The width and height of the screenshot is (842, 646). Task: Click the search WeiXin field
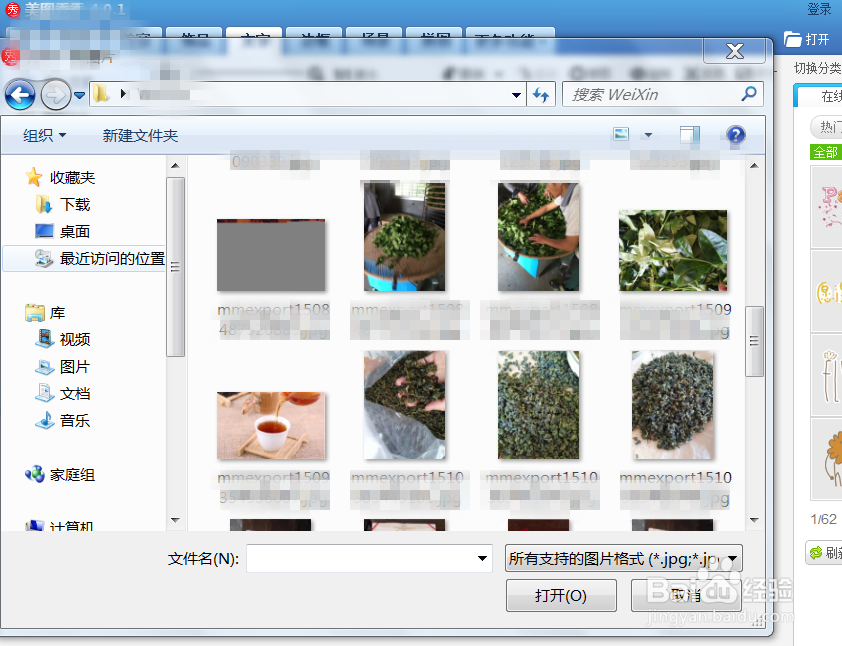click(663, 95)
